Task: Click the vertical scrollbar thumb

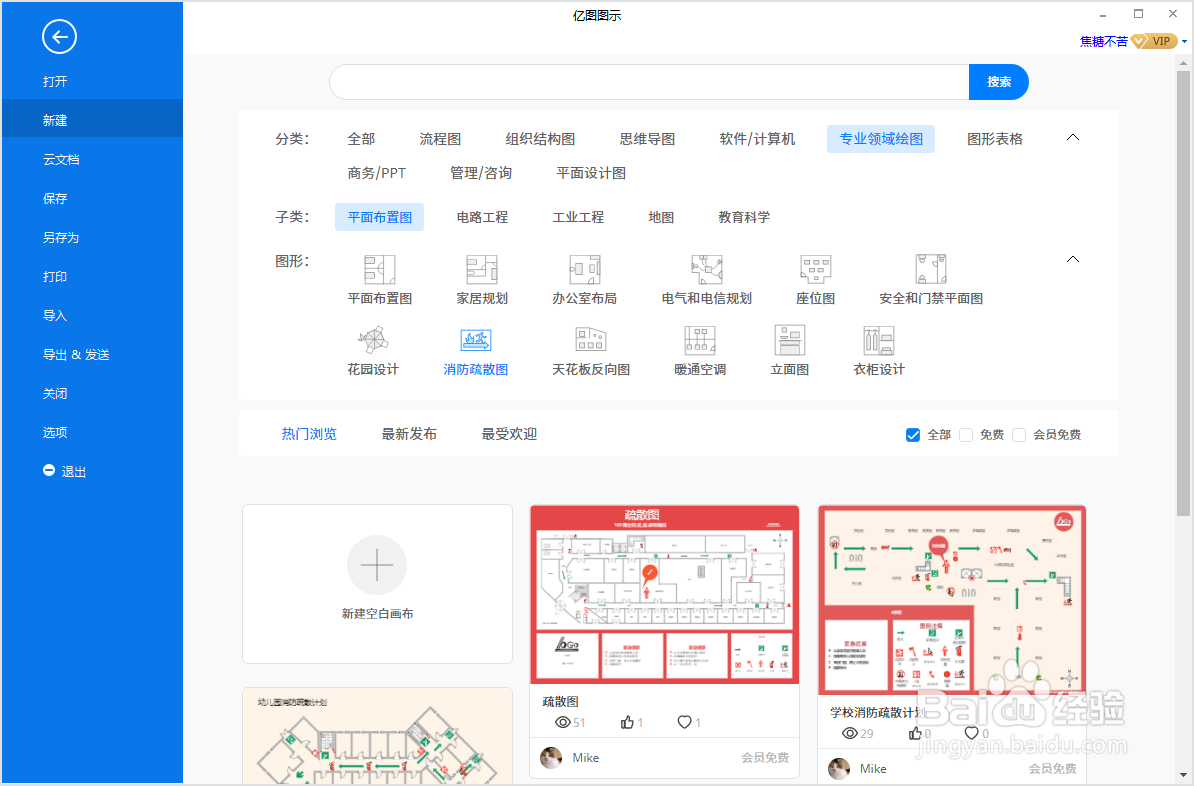Action: point(1183,293)
